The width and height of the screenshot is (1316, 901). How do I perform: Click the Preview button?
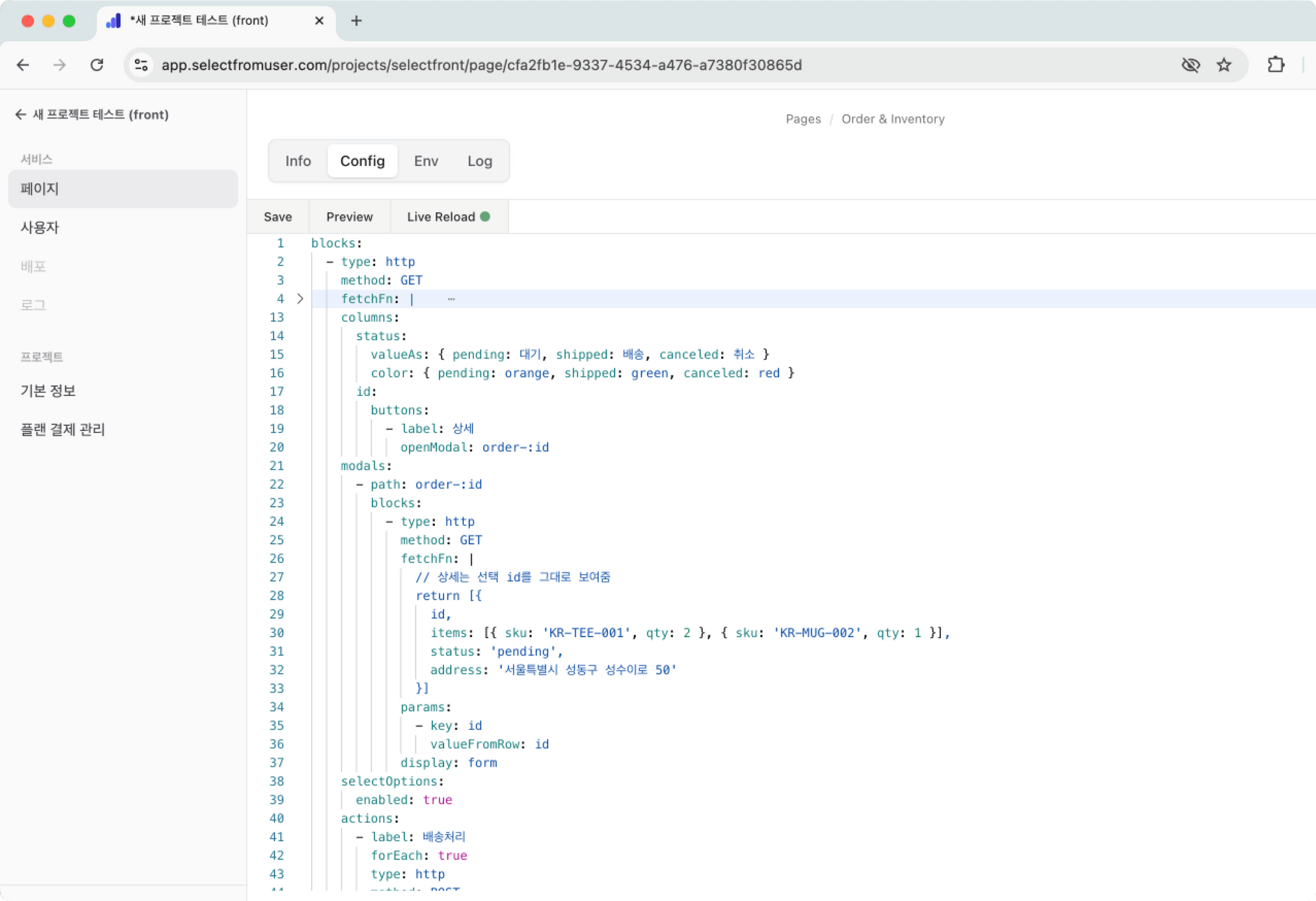click(349, 217)
